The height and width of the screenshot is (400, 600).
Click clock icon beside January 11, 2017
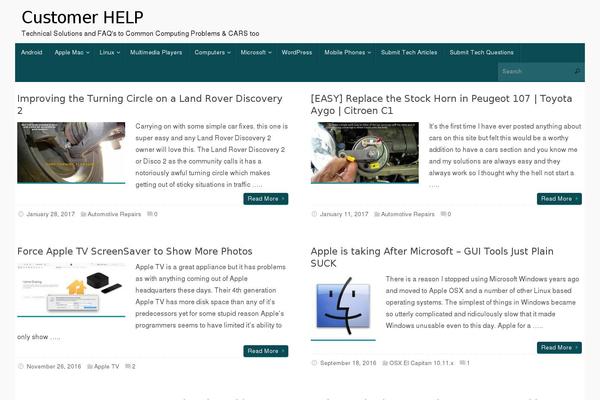click(314, 214)
